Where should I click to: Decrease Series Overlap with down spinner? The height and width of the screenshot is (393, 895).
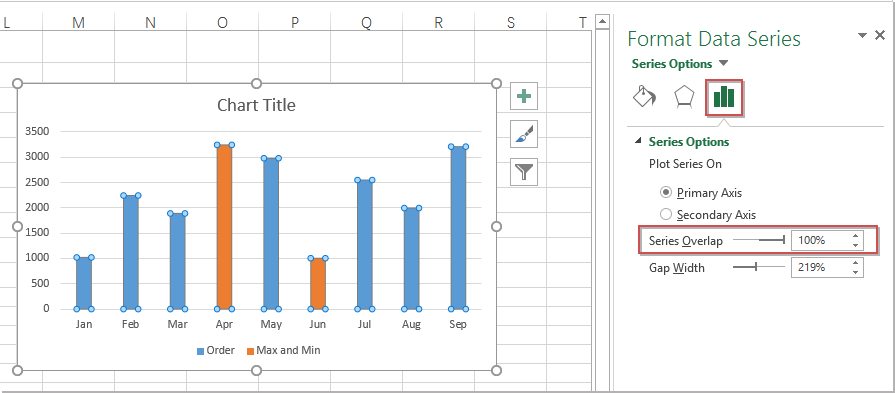[855, 246]
